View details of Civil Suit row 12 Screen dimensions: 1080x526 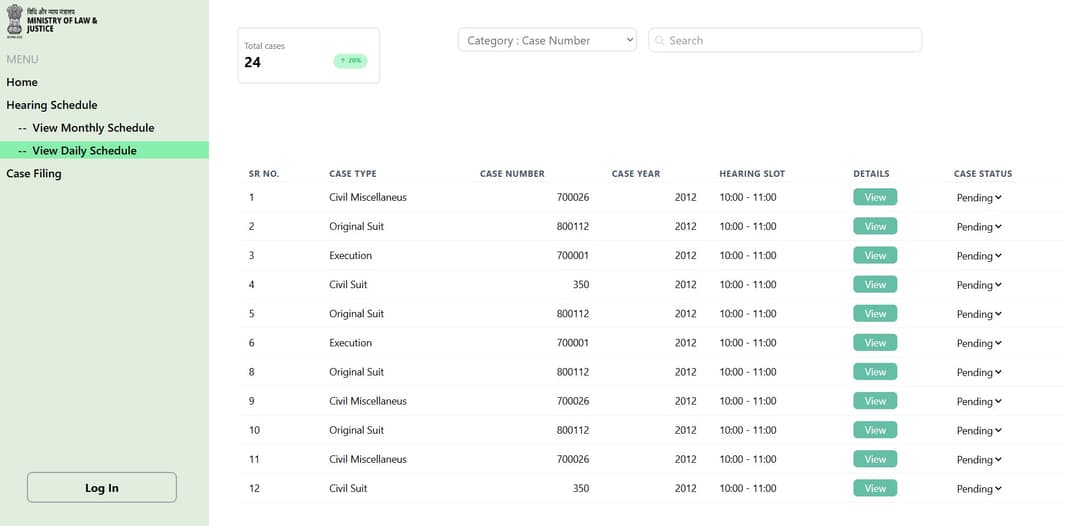click(875, 488)
